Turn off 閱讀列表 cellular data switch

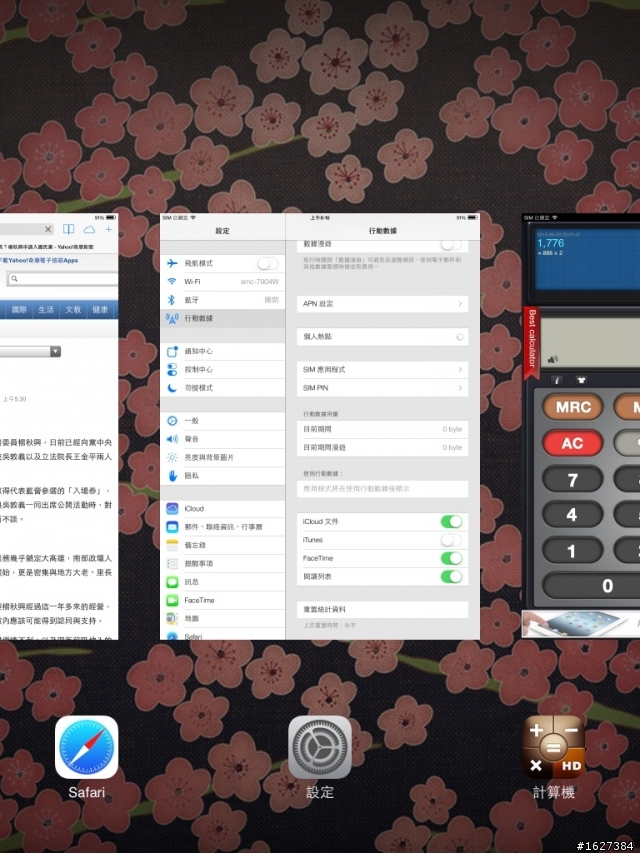coord(451,576)
